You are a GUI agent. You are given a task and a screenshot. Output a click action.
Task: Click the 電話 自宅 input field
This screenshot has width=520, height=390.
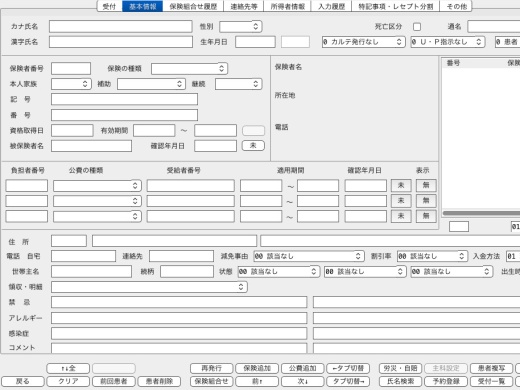[x=83, y=256]
